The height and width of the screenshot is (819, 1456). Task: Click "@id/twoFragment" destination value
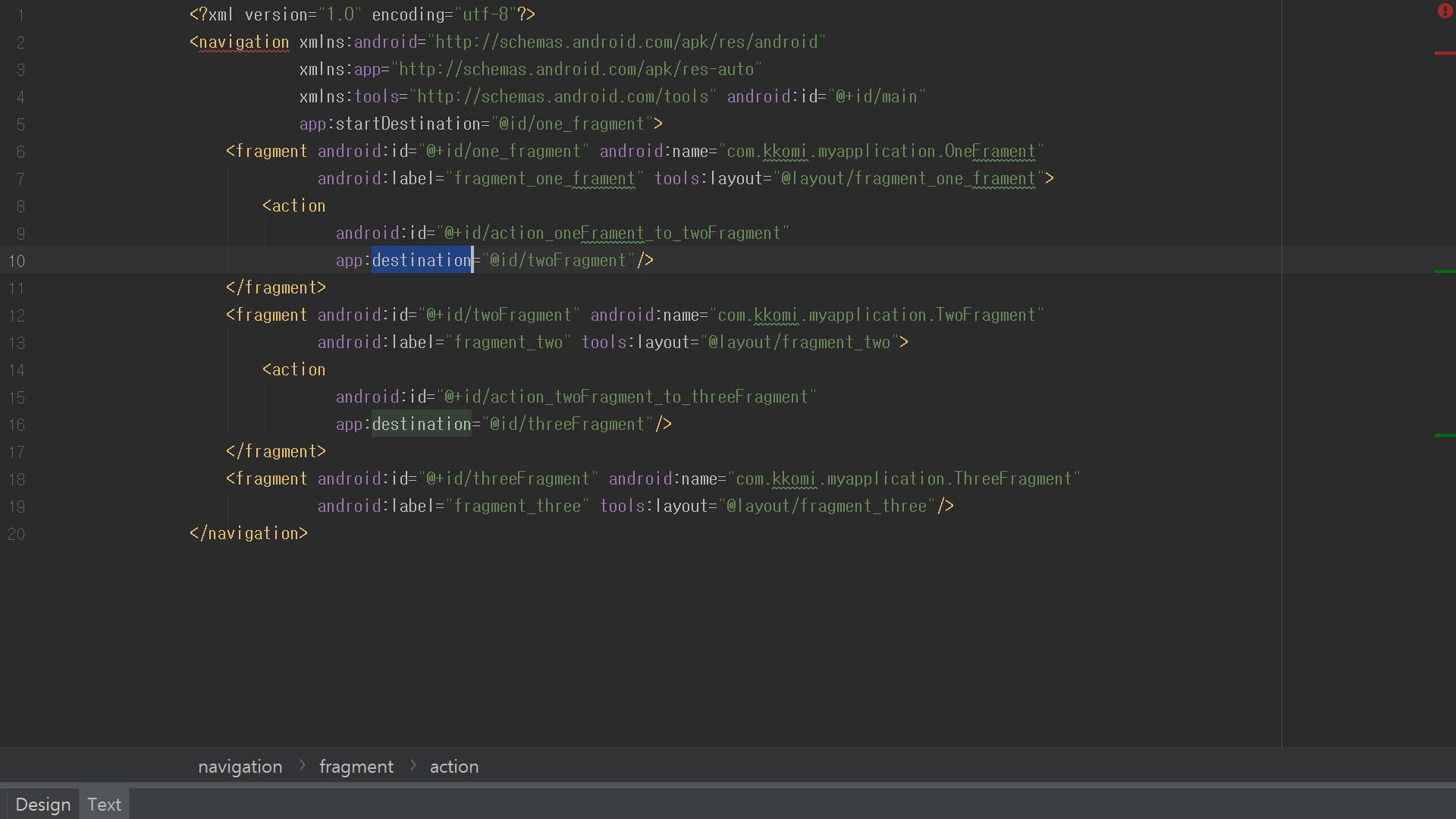pos(558,260)
